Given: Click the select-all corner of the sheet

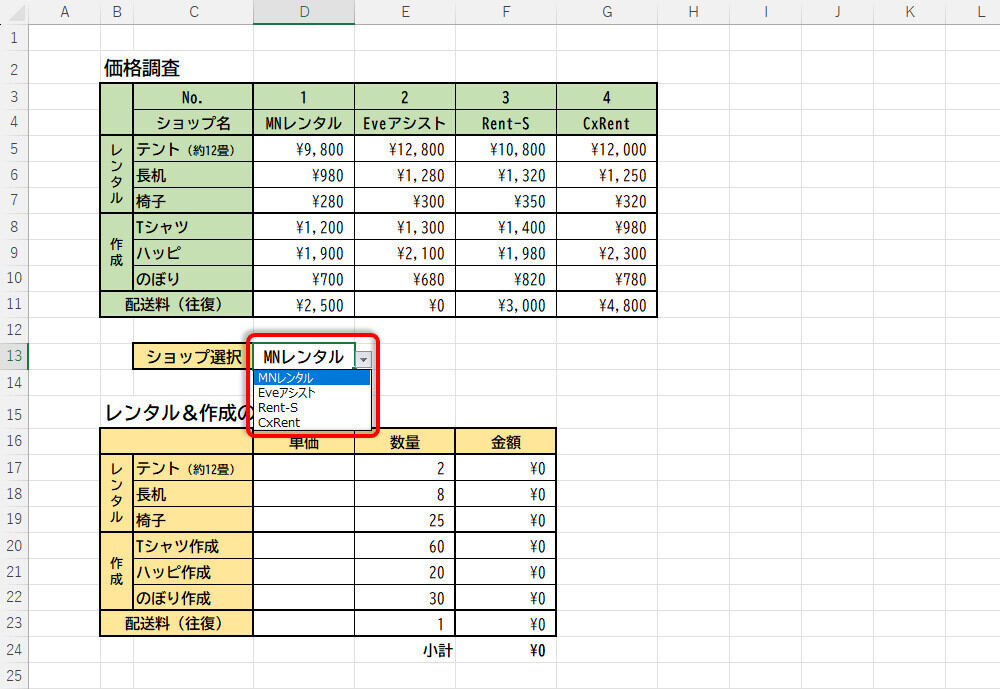Looking at the screenshot, I should coord(14,12).
